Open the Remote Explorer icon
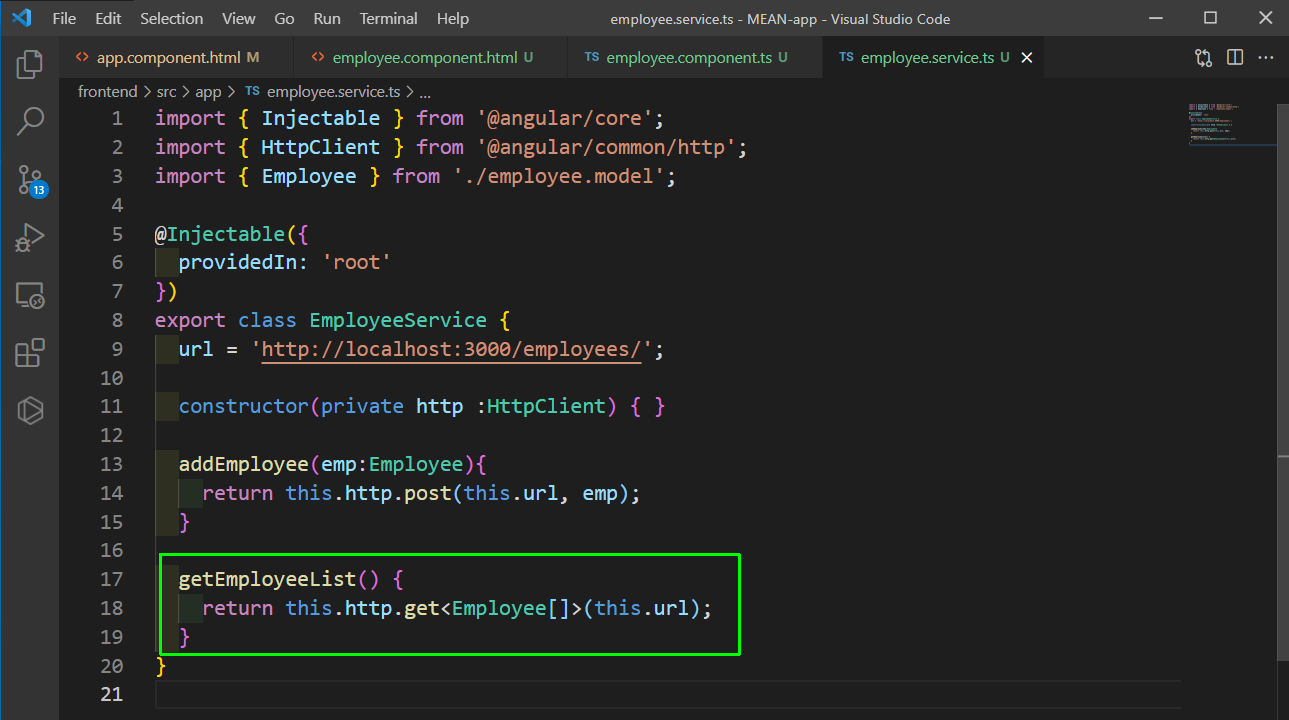Screen dimensions: 1289x720 pyautogui.click(x=30, y=296)
